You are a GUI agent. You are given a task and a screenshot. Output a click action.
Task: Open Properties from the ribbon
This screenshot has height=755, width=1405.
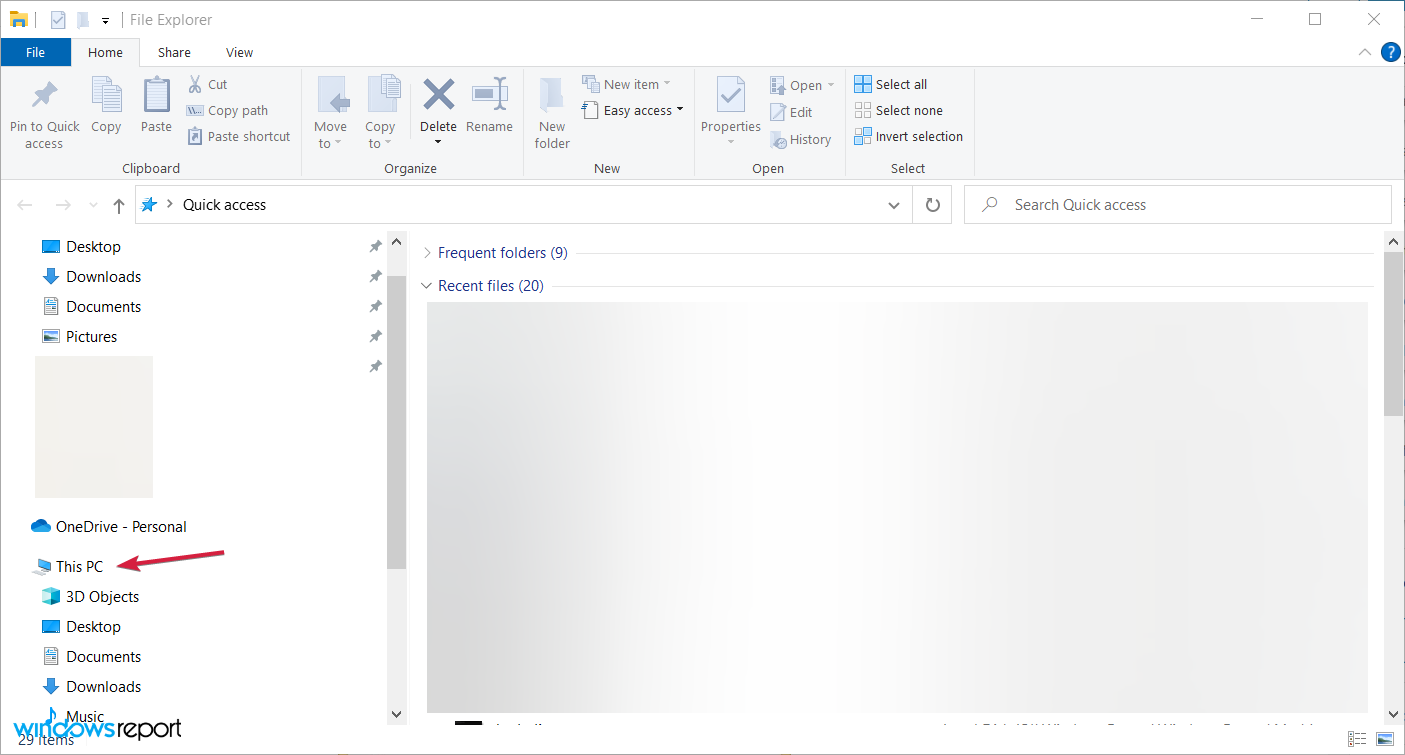(730, 97)
